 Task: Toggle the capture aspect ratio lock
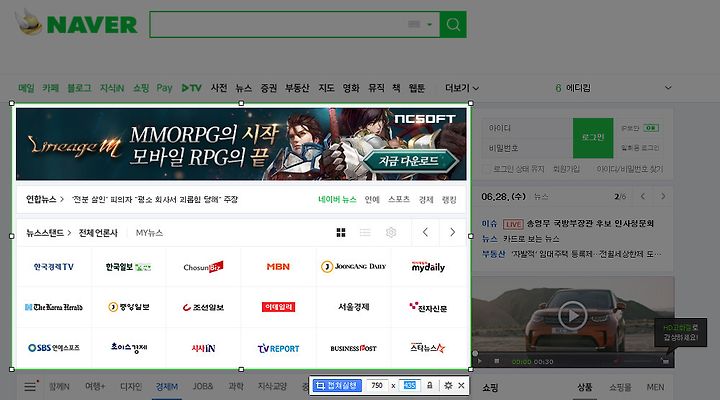(429, 385)
